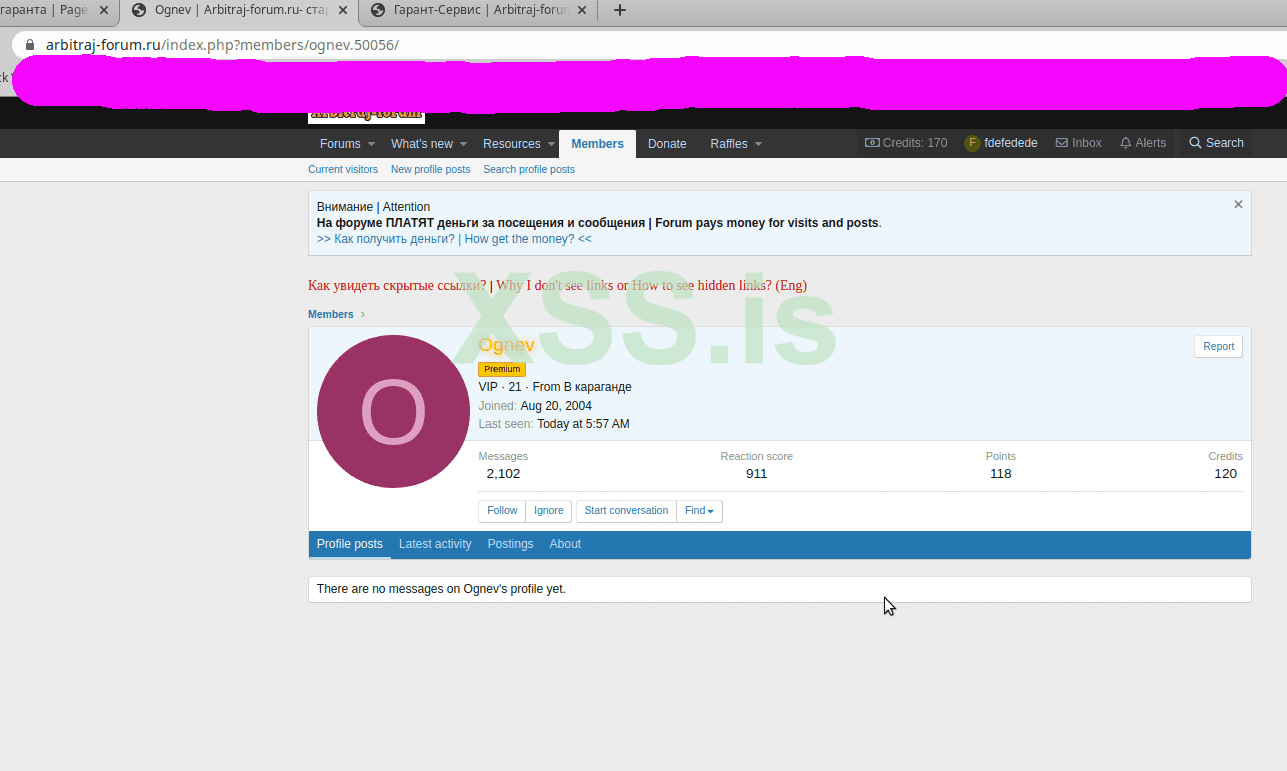Image resolution: width=1287 pixels, height=771 pixels.
Task: Open the Resources menu
Action: [511, 143]
